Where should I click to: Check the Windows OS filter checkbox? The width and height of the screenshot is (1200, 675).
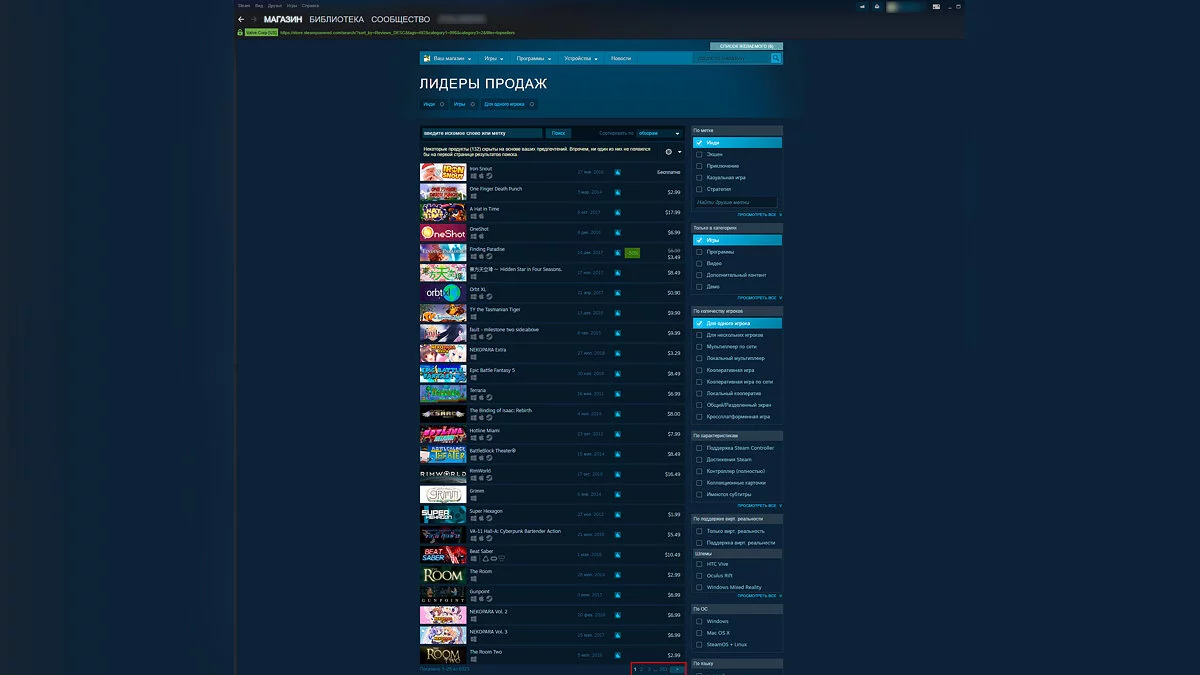[699, 621]
